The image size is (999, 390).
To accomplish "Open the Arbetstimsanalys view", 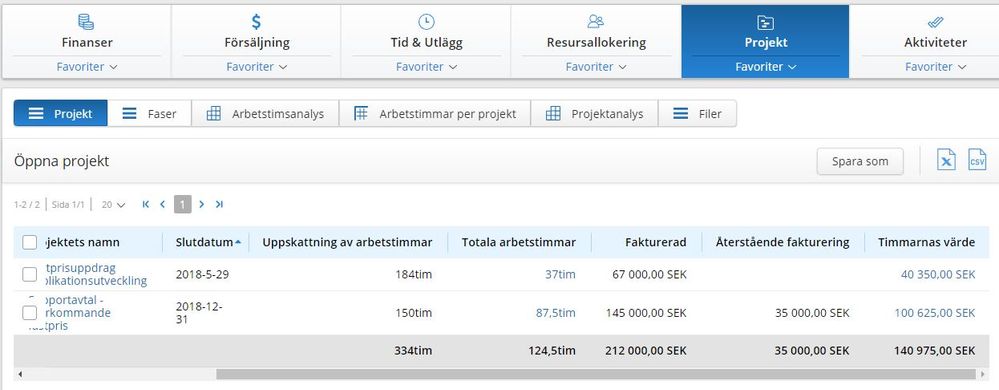I will click(x=265, y=113).
